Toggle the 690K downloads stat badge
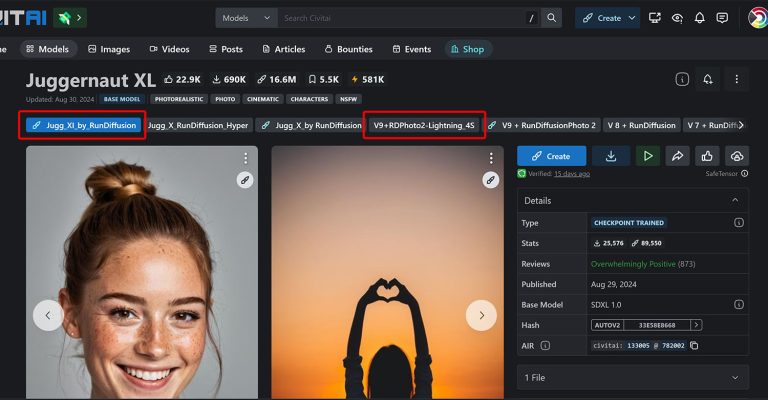The image size is (768, 400). tap(228, 79)
